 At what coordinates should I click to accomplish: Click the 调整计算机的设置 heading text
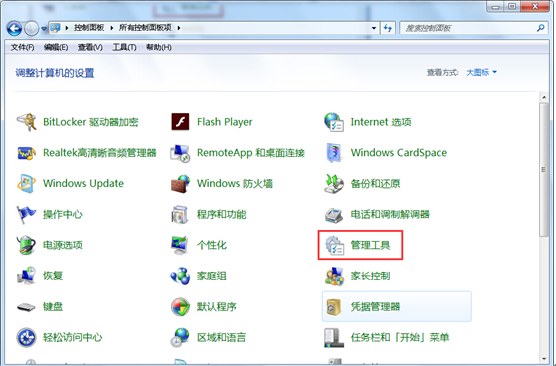(x=55, y=73)
